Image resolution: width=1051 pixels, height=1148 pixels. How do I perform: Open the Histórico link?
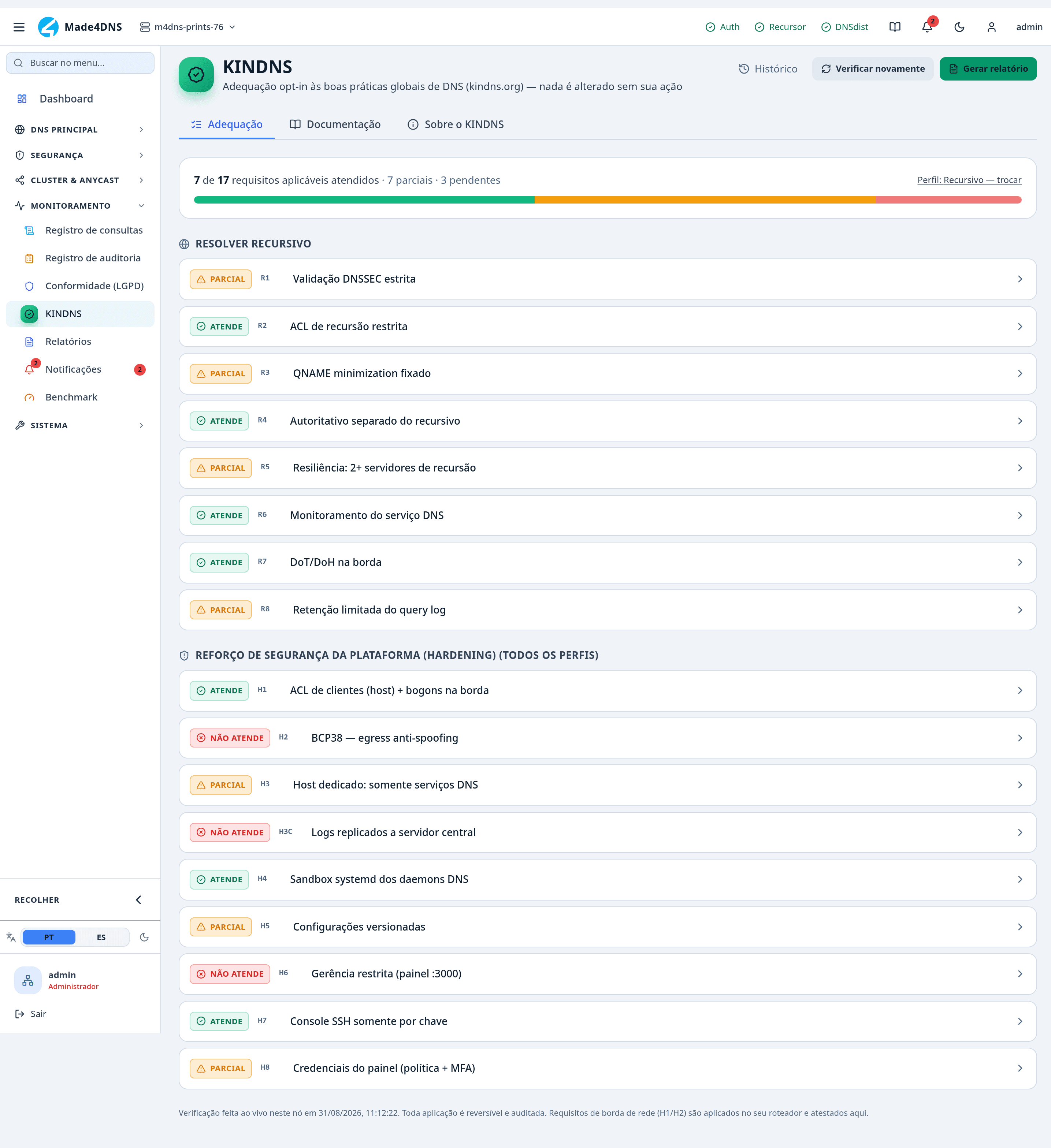[768, 69]
